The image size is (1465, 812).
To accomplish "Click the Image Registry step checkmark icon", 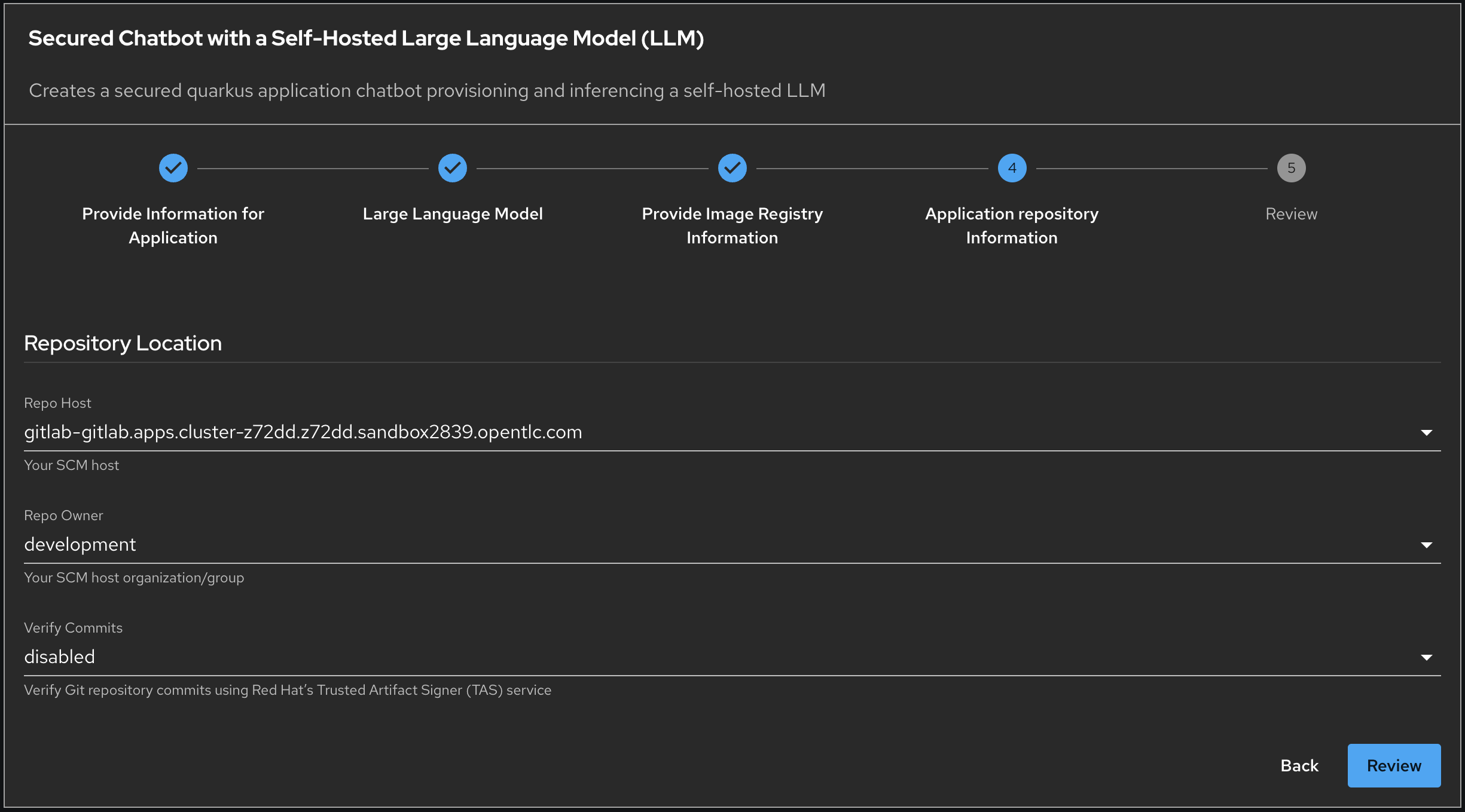I will 732,168.
